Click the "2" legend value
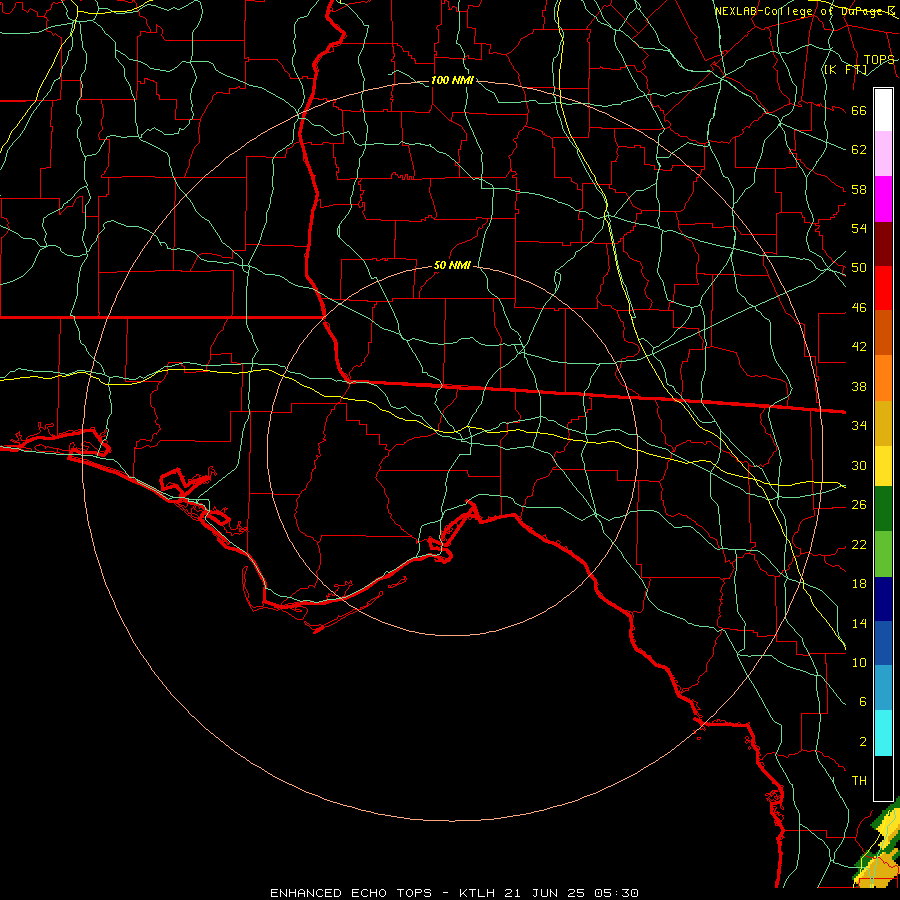Image resolution: width=900 pixels, height=900 pixels. (x=863, y=742)
